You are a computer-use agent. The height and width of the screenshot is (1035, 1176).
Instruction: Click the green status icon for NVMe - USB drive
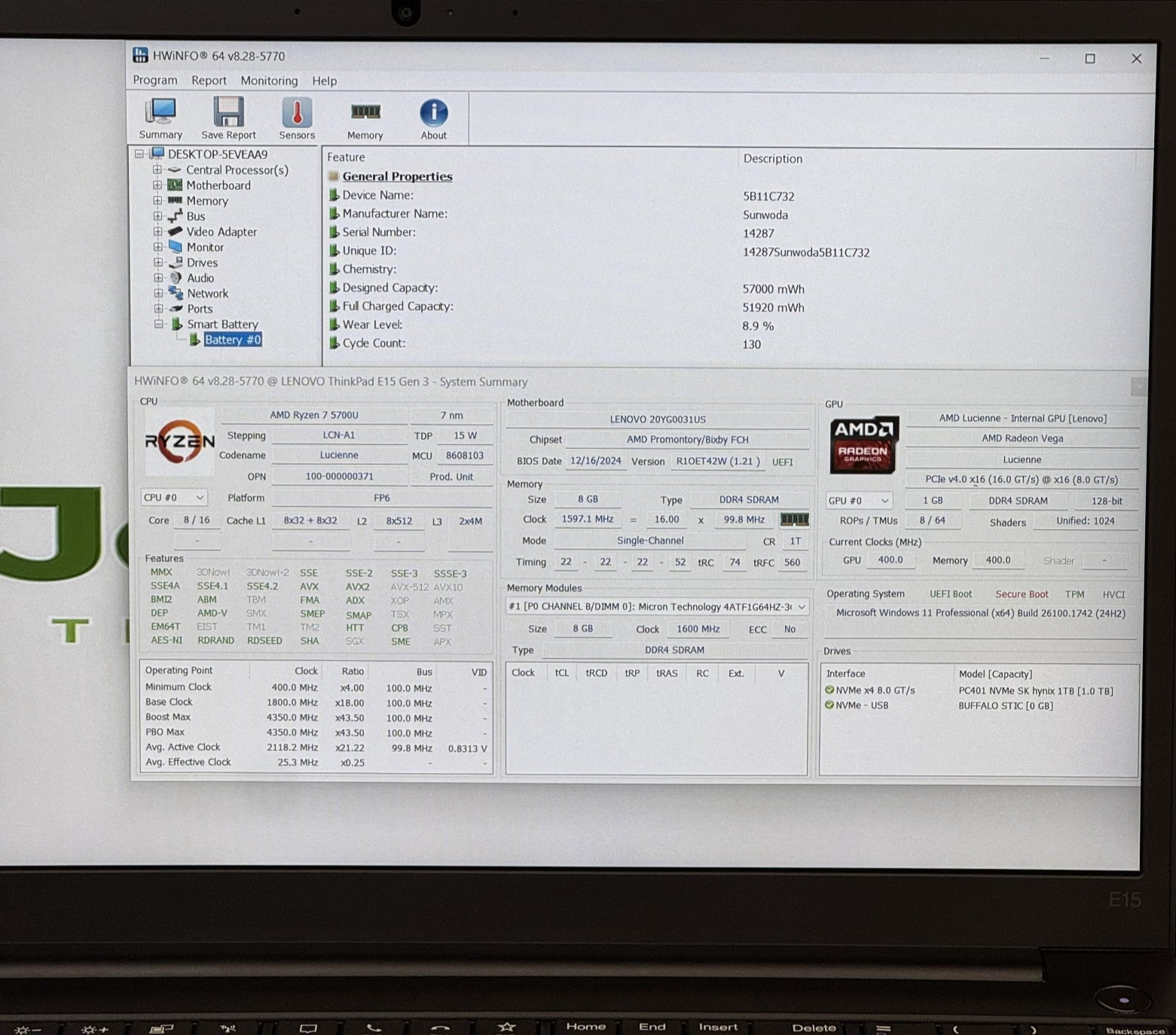tap(829, 705)
